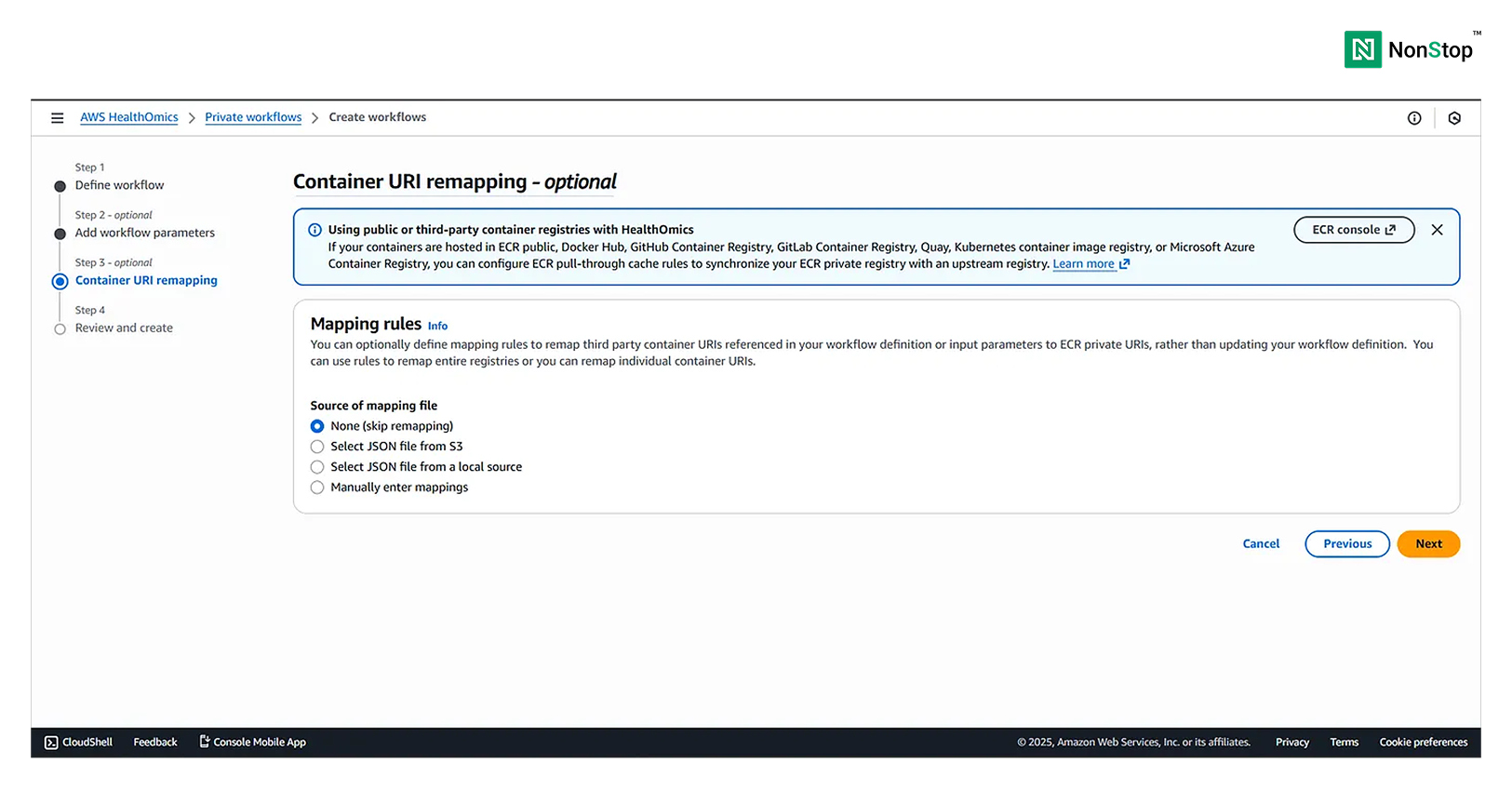Click Create workflows breadcrumb text
The height and width of the screenshot is (789, 1512).
point(377,117)
